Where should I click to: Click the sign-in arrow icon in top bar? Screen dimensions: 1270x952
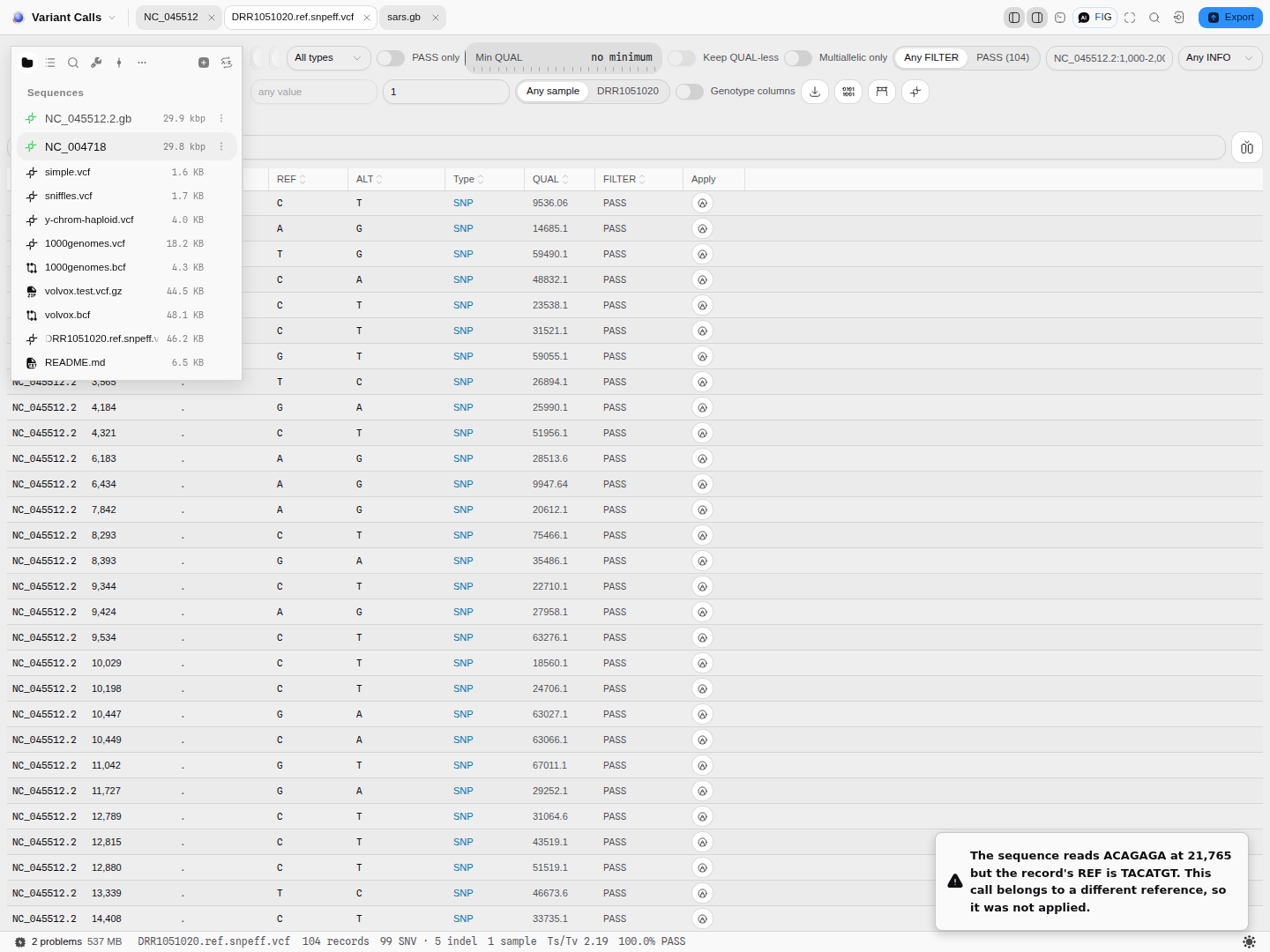point(1179,18)
